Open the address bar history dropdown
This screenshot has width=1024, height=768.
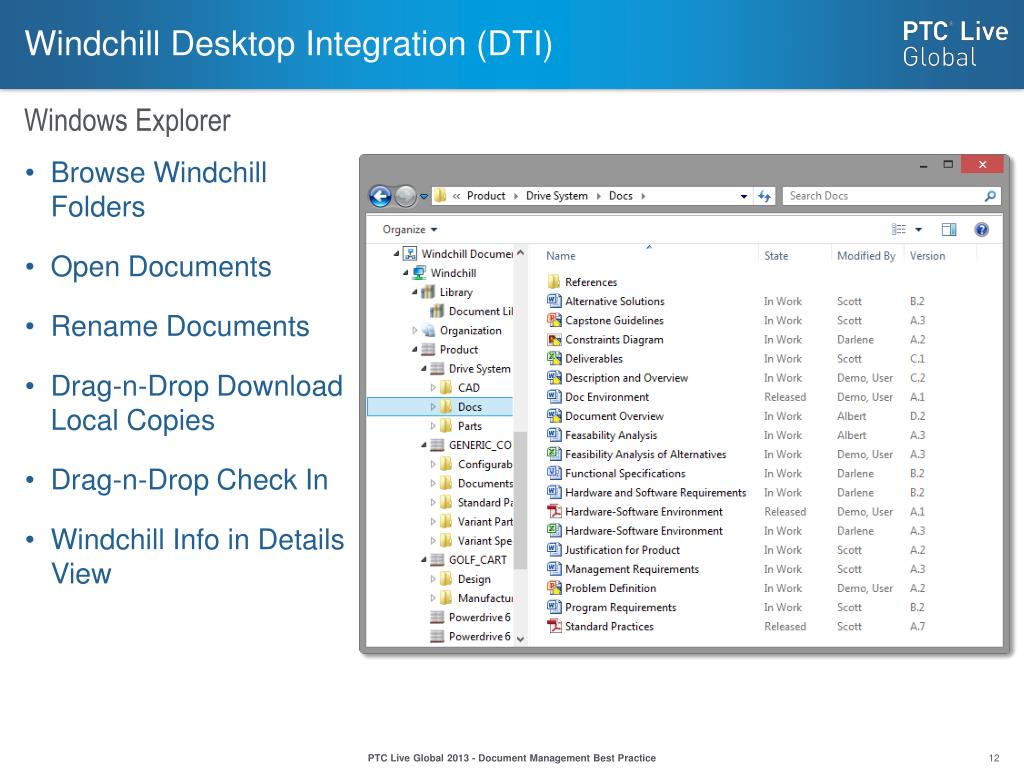coord(744,197)
